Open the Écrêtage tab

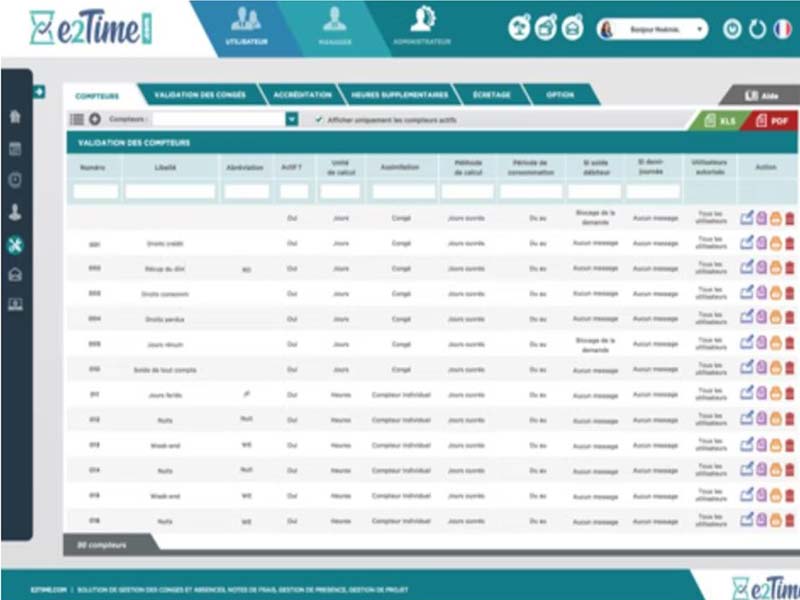pos(491,95)
